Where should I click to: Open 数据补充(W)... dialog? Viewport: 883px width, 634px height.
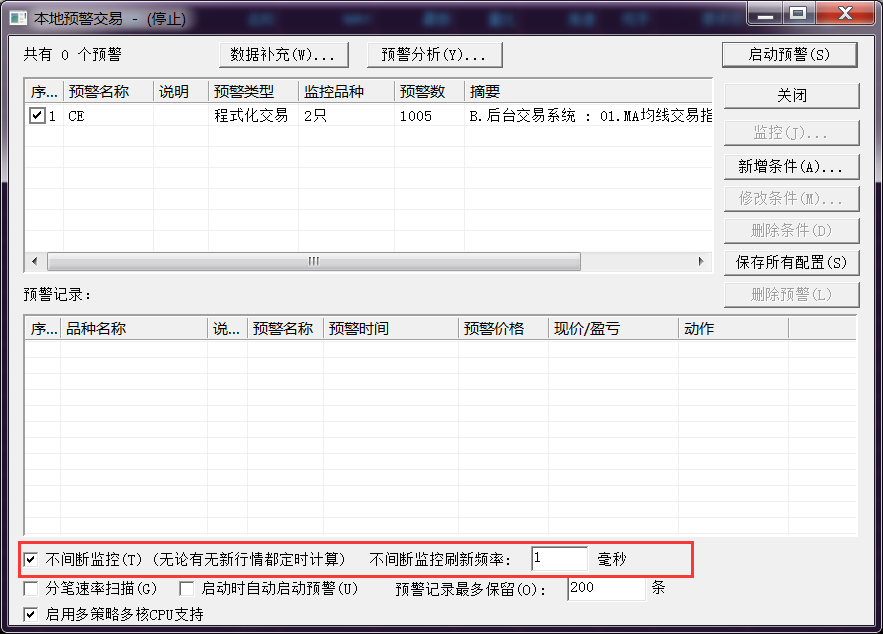pos(283,54)
